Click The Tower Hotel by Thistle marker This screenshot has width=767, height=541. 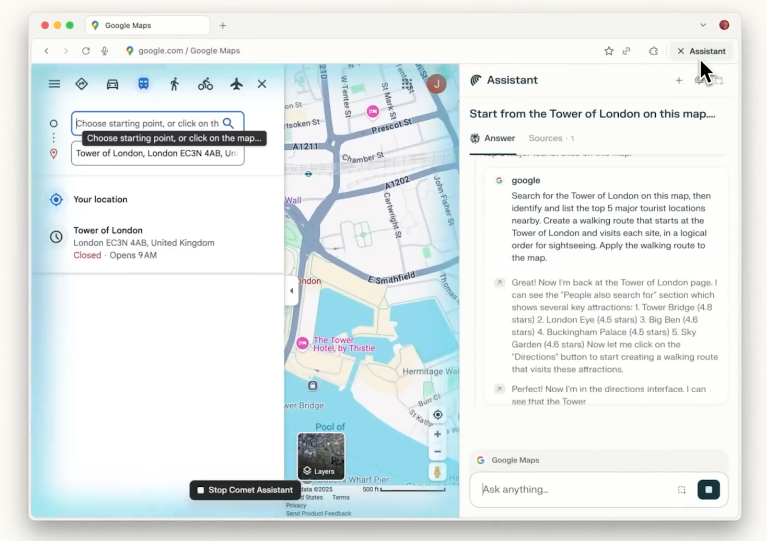coord(302,343)
